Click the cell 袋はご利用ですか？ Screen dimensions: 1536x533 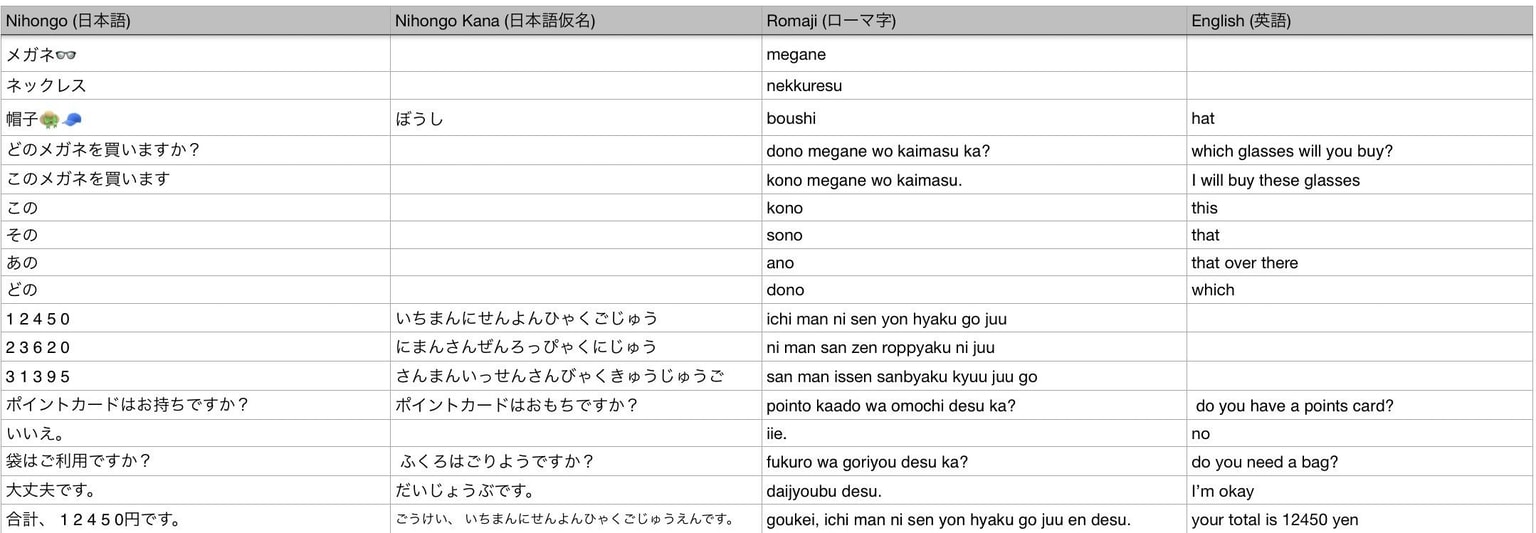[196, 461]
